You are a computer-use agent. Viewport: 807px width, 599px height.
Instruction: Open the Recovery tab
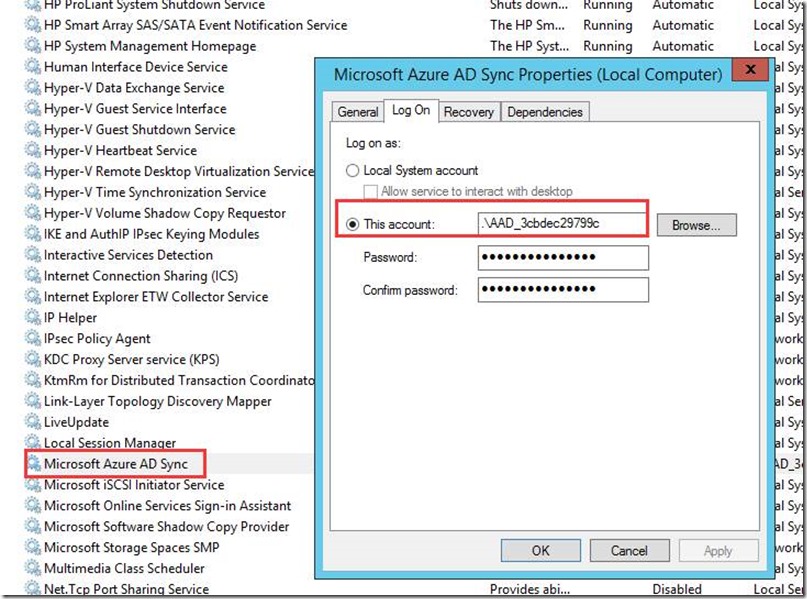click(x=468, y=112)
